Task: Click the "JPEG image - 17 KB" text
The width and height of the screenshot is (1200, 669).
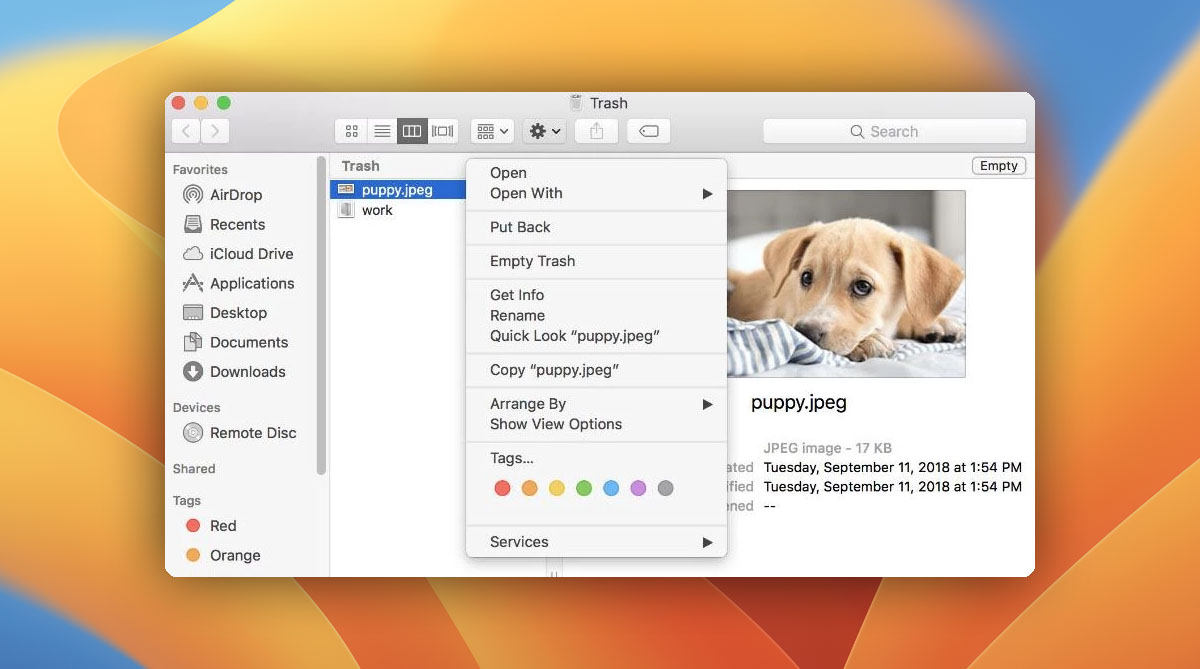Action: coord(827,448)
